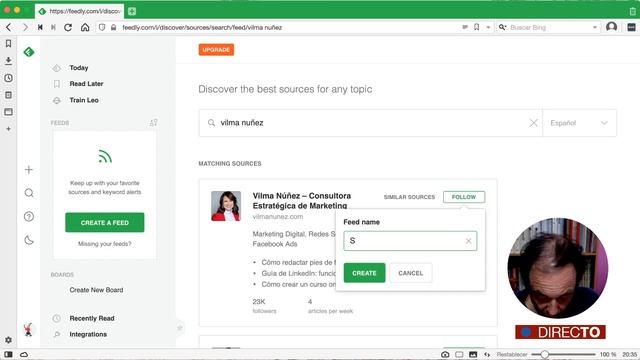Open Feedly search icon in sidebar
Image resolution: width=640 pixels, height=360 pixels.
[x=29, y=193]
